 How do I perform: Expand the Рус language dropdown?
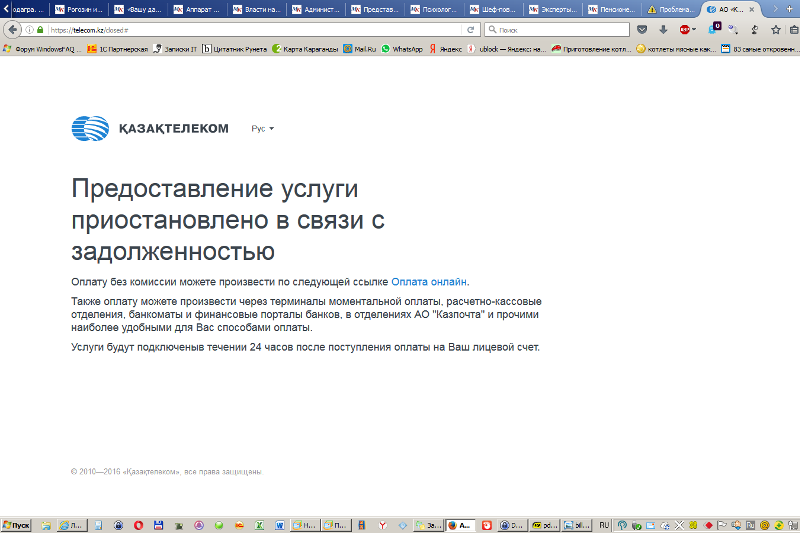(x=262, y=129)
